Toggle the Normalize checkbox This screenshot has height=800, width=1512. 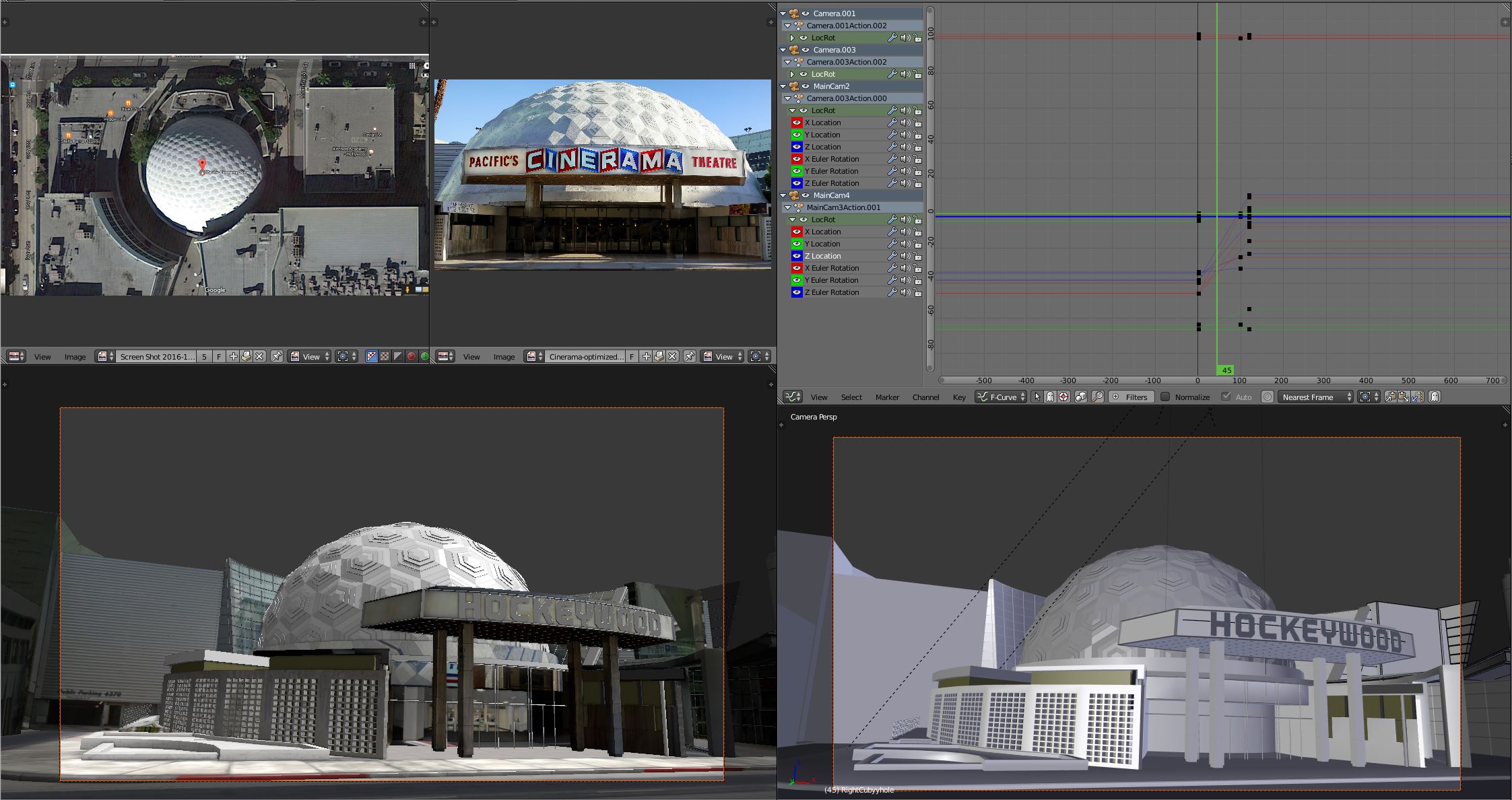(x=1165, y=397)
